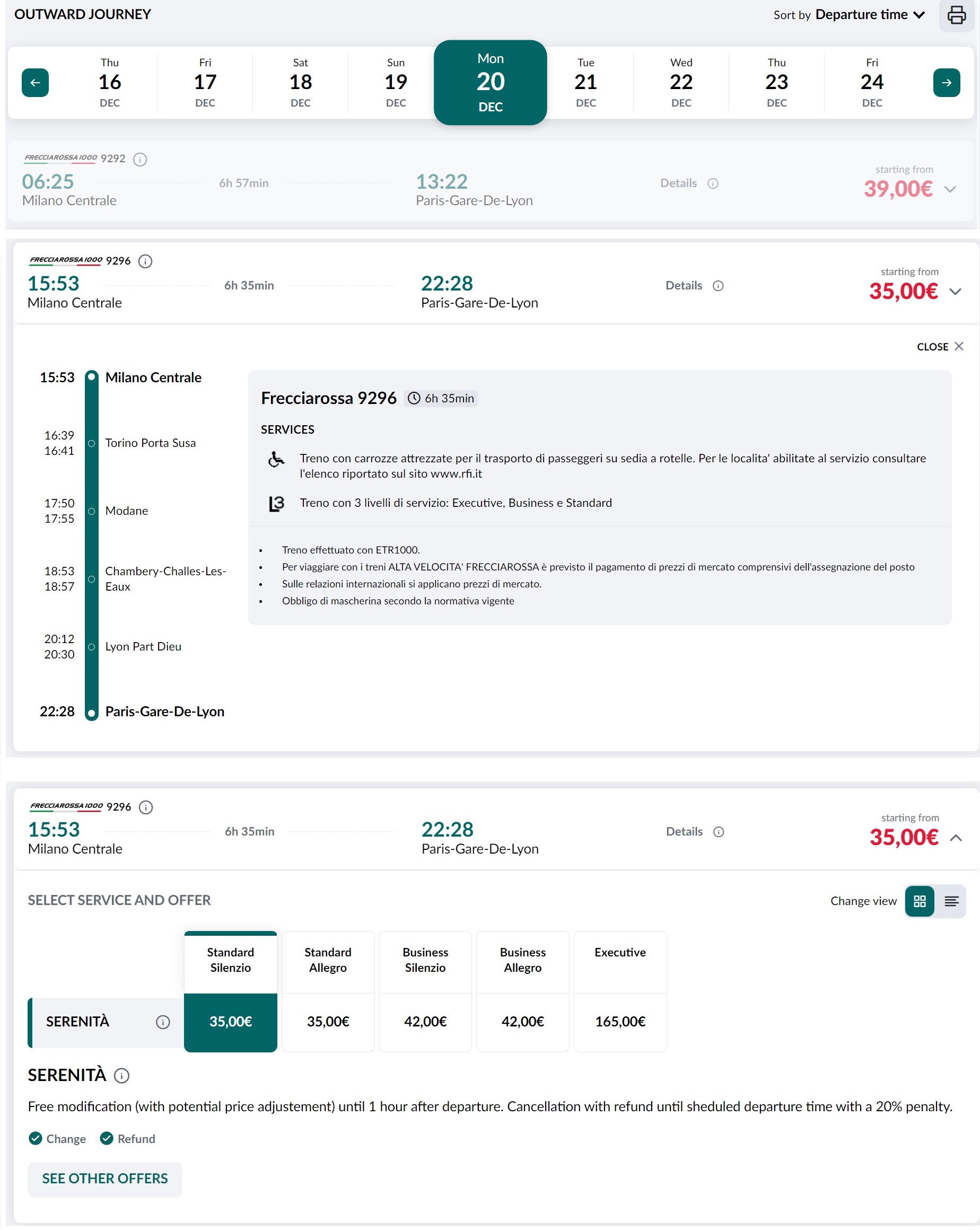Open info icon beside last train 9296
The image size is (980, 1230).
(x=146, y=807)
